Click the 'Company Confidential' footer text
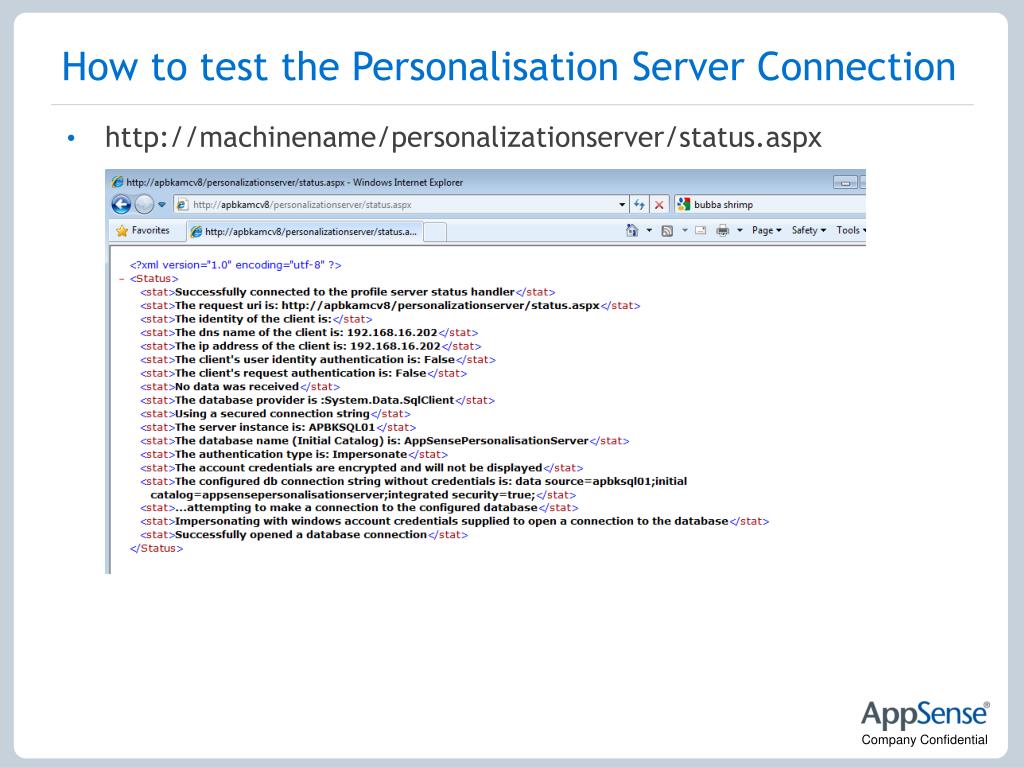The image size is (1024, 768). [x=924, y=740]
